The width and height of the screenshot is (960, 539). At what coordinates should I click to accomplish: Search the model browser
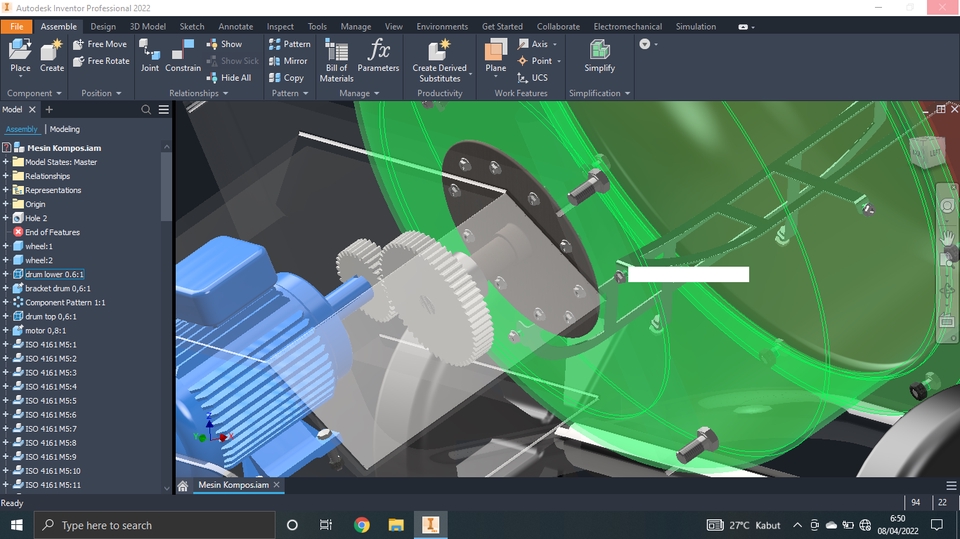pos(146,110)
